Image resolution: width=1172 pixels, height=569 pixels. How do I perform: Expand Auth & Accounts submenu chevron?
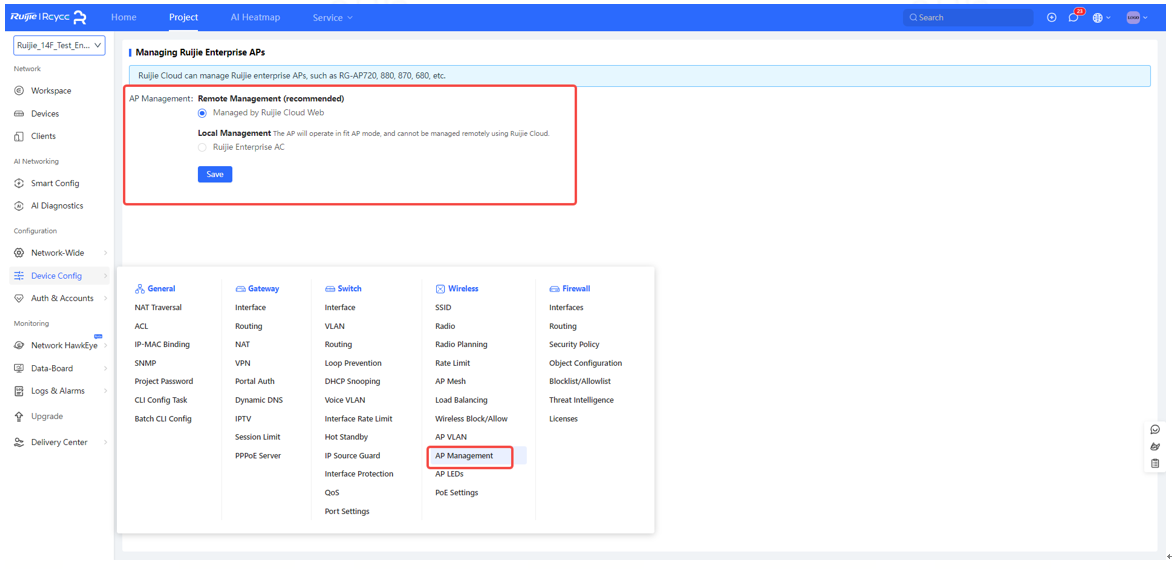pos(105,298)
